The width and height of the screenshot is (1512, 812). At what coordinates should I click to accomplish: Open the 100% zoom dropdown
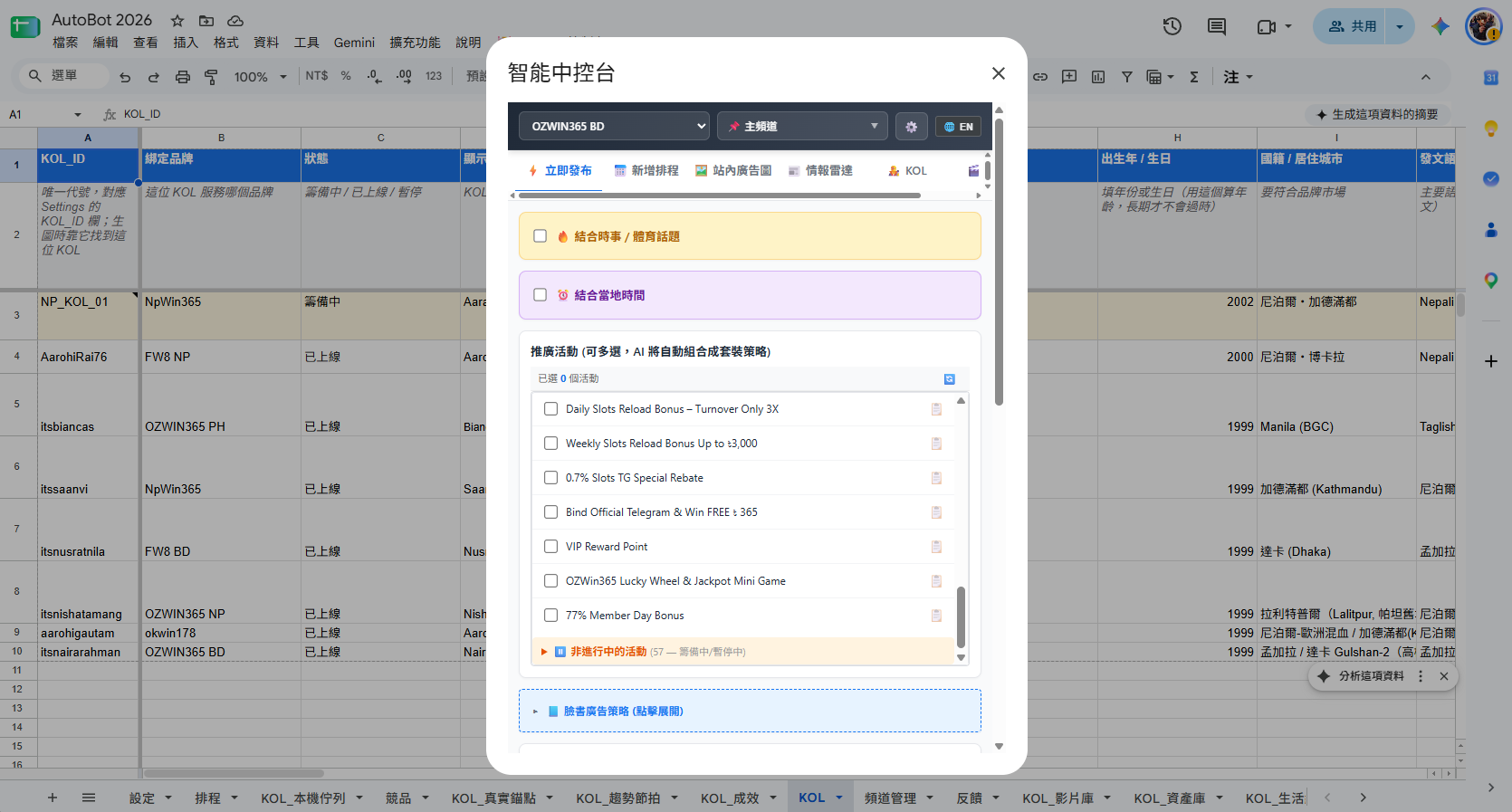tap(260, 77)
